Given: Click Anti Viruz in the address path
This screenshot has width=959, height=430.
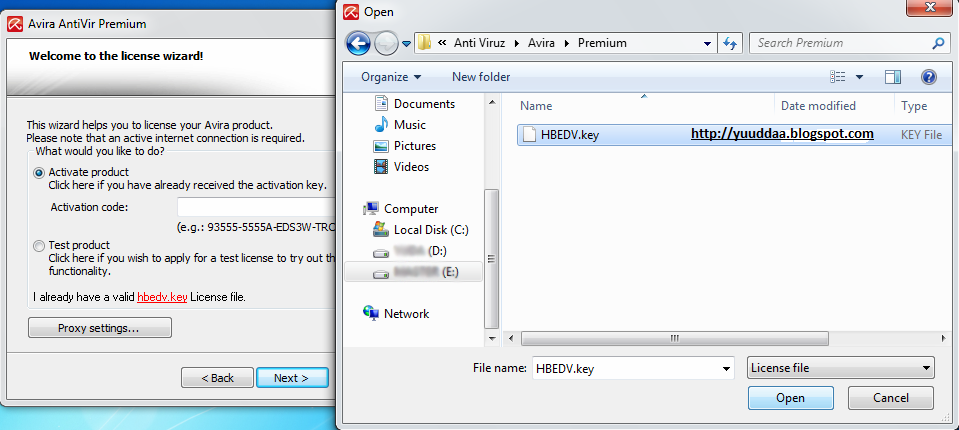Looking at the screenshot, I should tap(480, 43).
